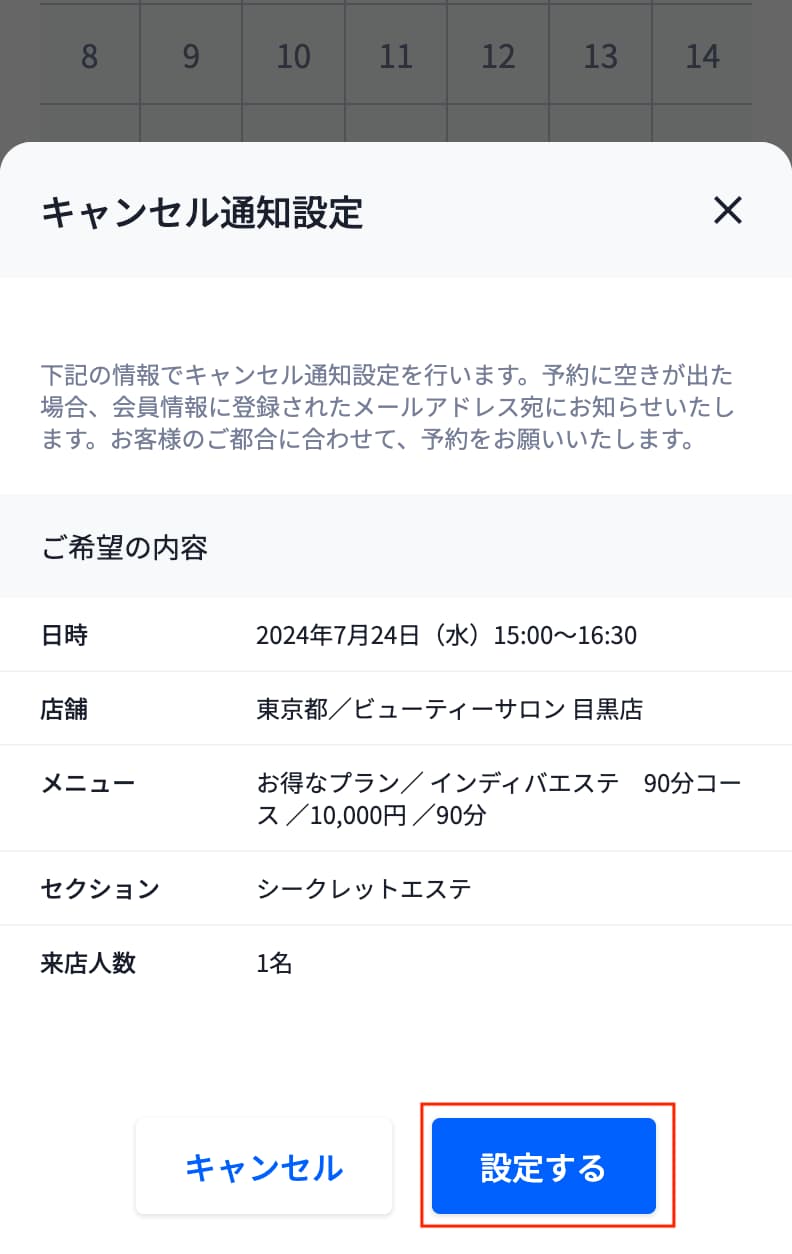Image resolution: width=792 pixels, height=1254 pixels.
Task: Pick date 14 in the calendar row
Action: (702, 56)
